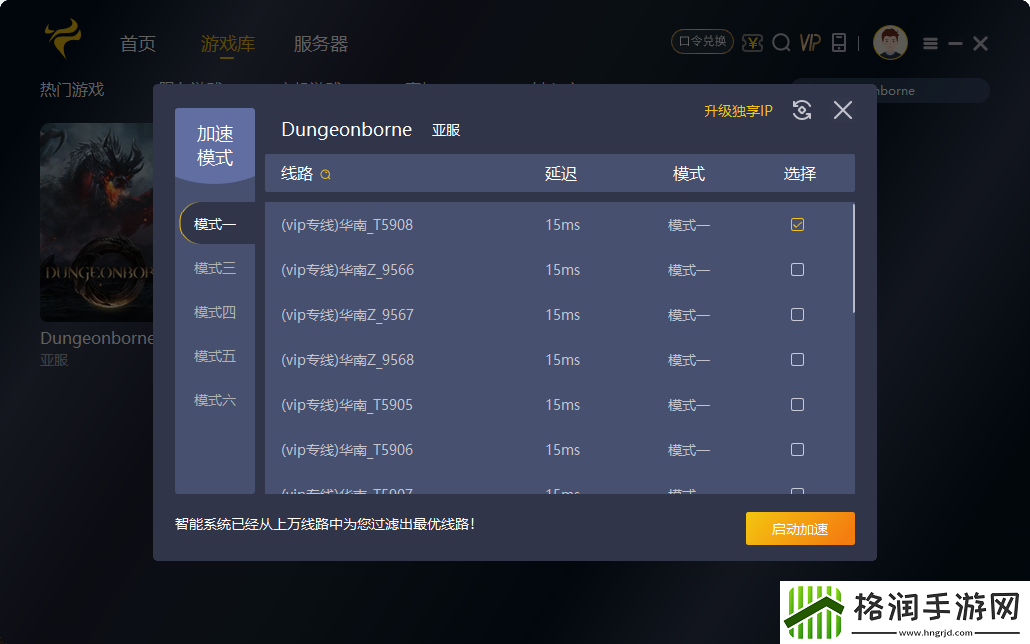Click the mobile device icon in the titlebar
The width and height of the screenshot is (1030, 644).
841,43
